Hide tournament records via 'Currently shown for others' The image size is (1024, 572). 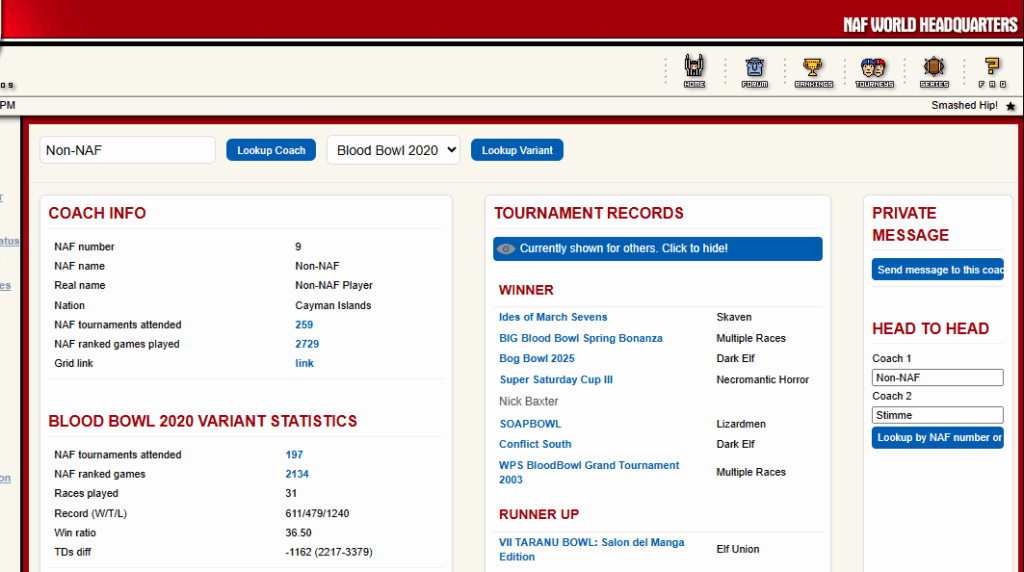[x=658, y=249]
